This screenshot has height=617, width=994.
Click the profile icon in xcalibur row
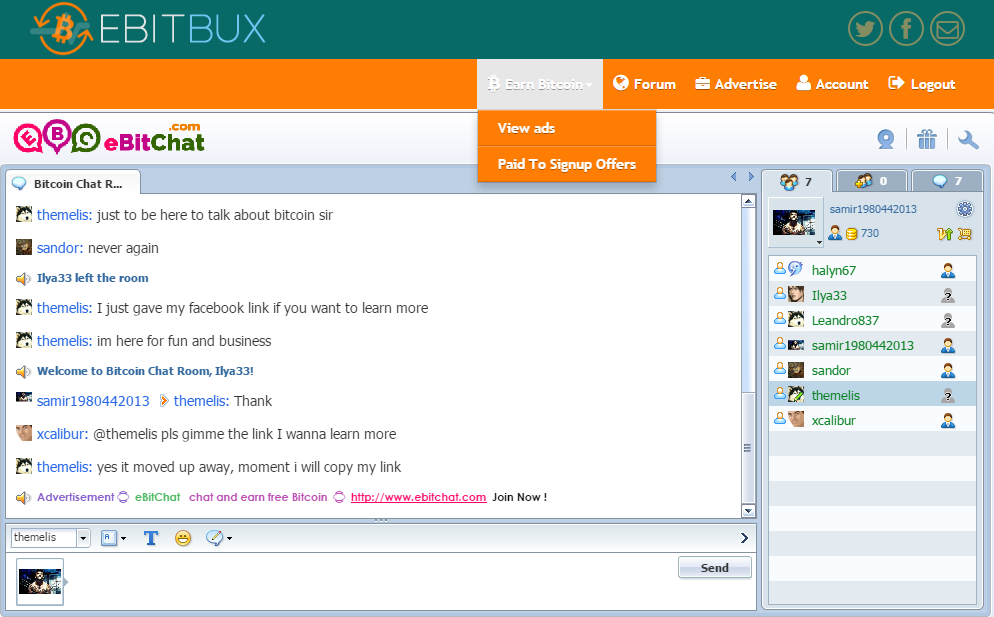click(x=948, y=420)
